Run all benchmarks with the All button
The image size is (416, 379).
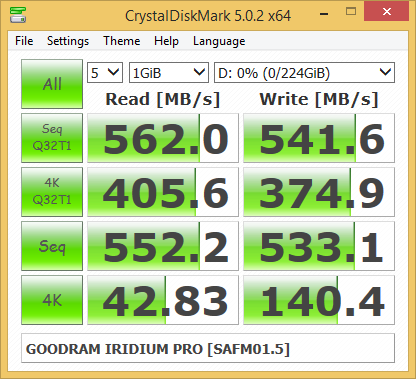(x=52, y=84)
